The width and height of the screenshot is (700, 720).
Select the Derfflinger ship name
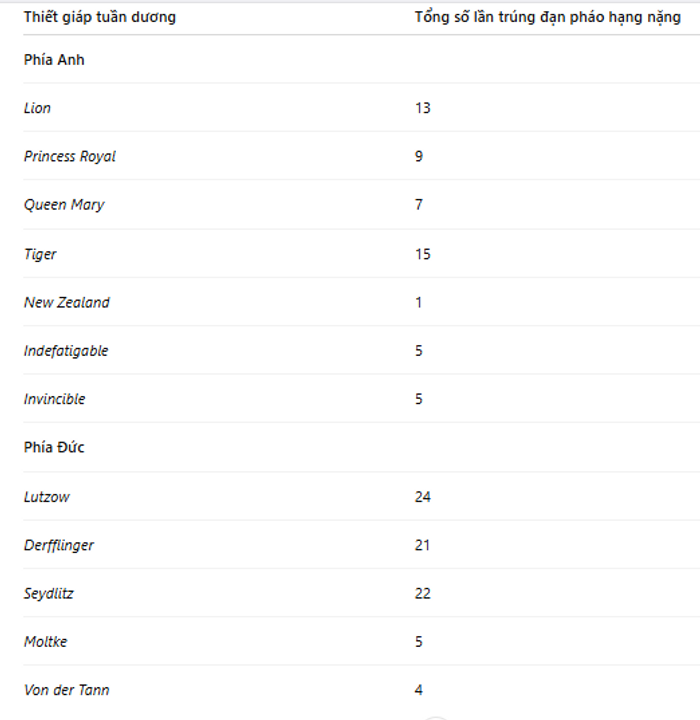[59, 545]
